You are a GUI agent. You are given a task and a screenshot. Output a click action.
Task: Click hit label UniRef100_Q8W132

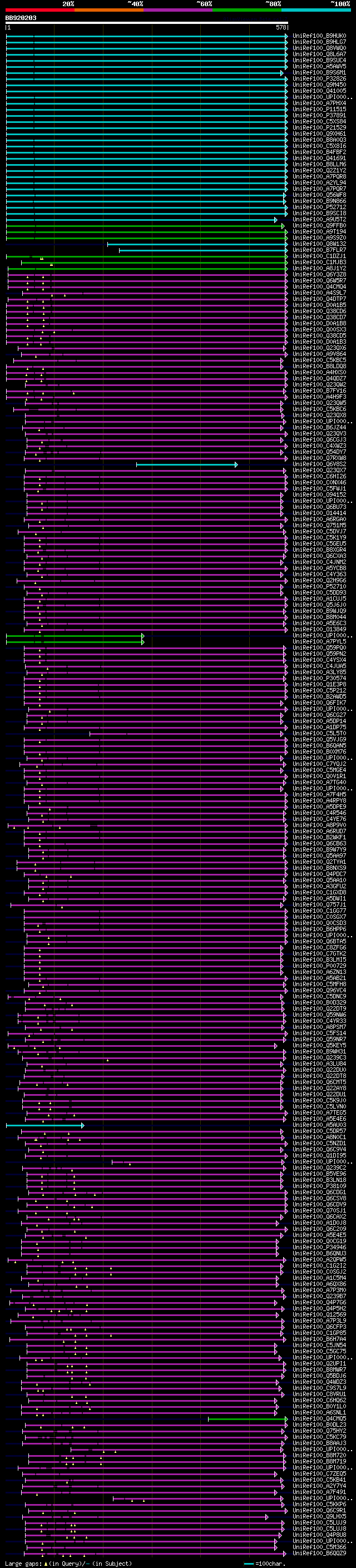tap(319, 244)
